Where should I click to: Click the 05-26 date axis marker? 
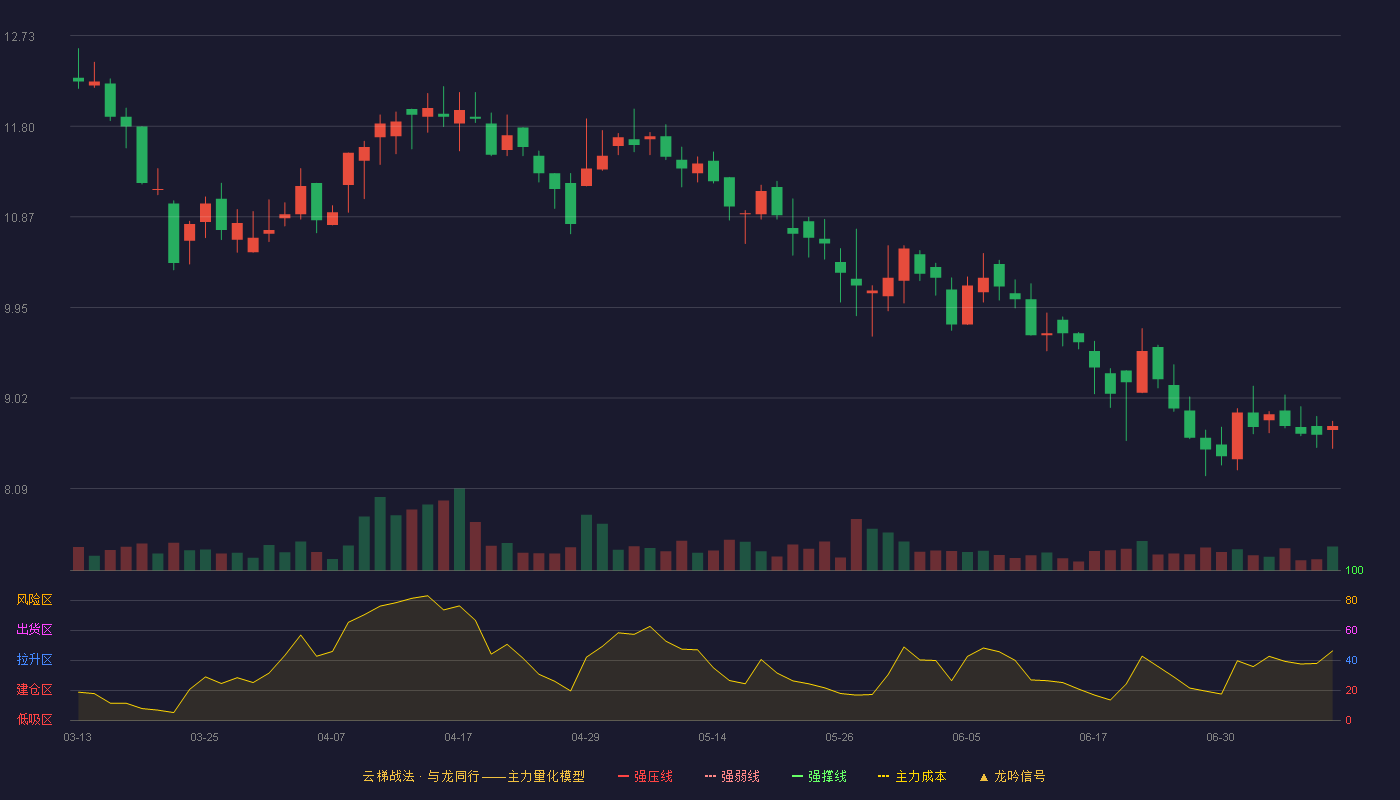pos(839,737)
